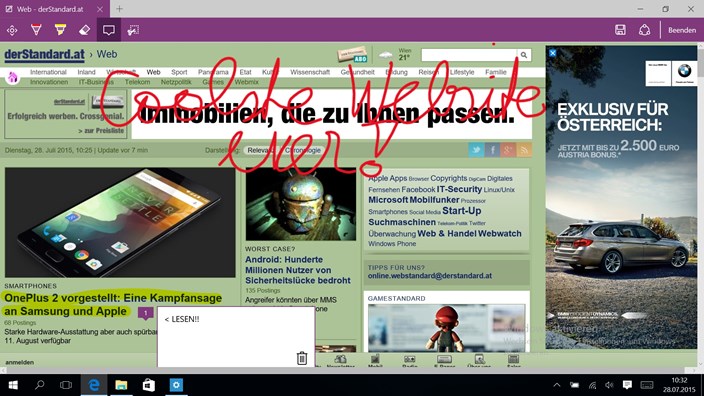Click the Pan move tool
Image resolution: width=704 pixels, height=396 pixels.
[x=12, y=30]
